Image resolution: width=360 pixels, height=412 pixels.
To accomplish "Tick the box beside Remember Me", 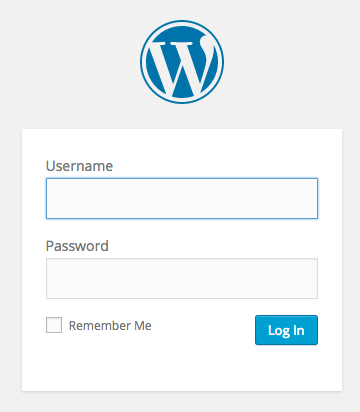I will pyautogui.click(x=54, y=325).
